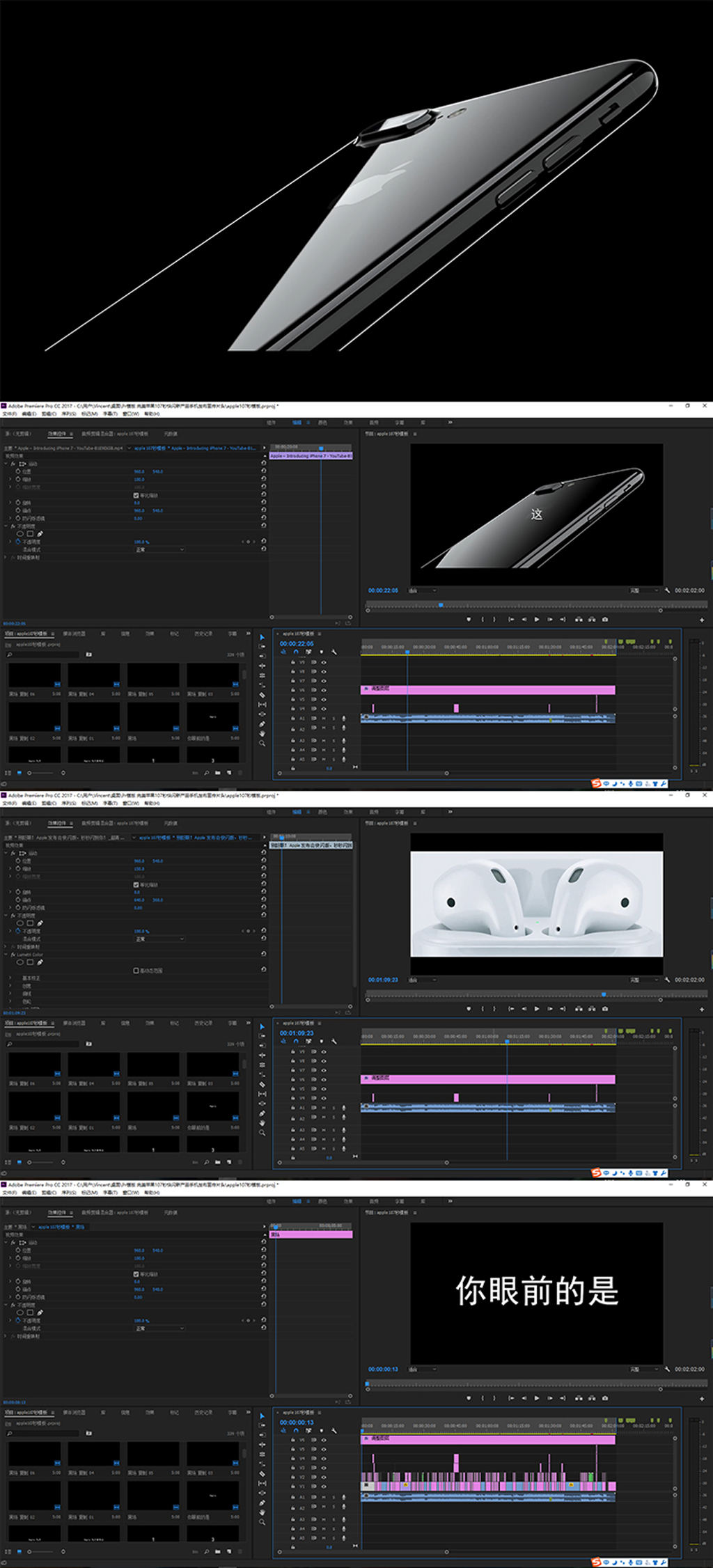Choose the Pen tool in the iPhone-preview tools panel
Image resolution: width=713 pixels, height=1568 pixels.
(x=262, y=724)
